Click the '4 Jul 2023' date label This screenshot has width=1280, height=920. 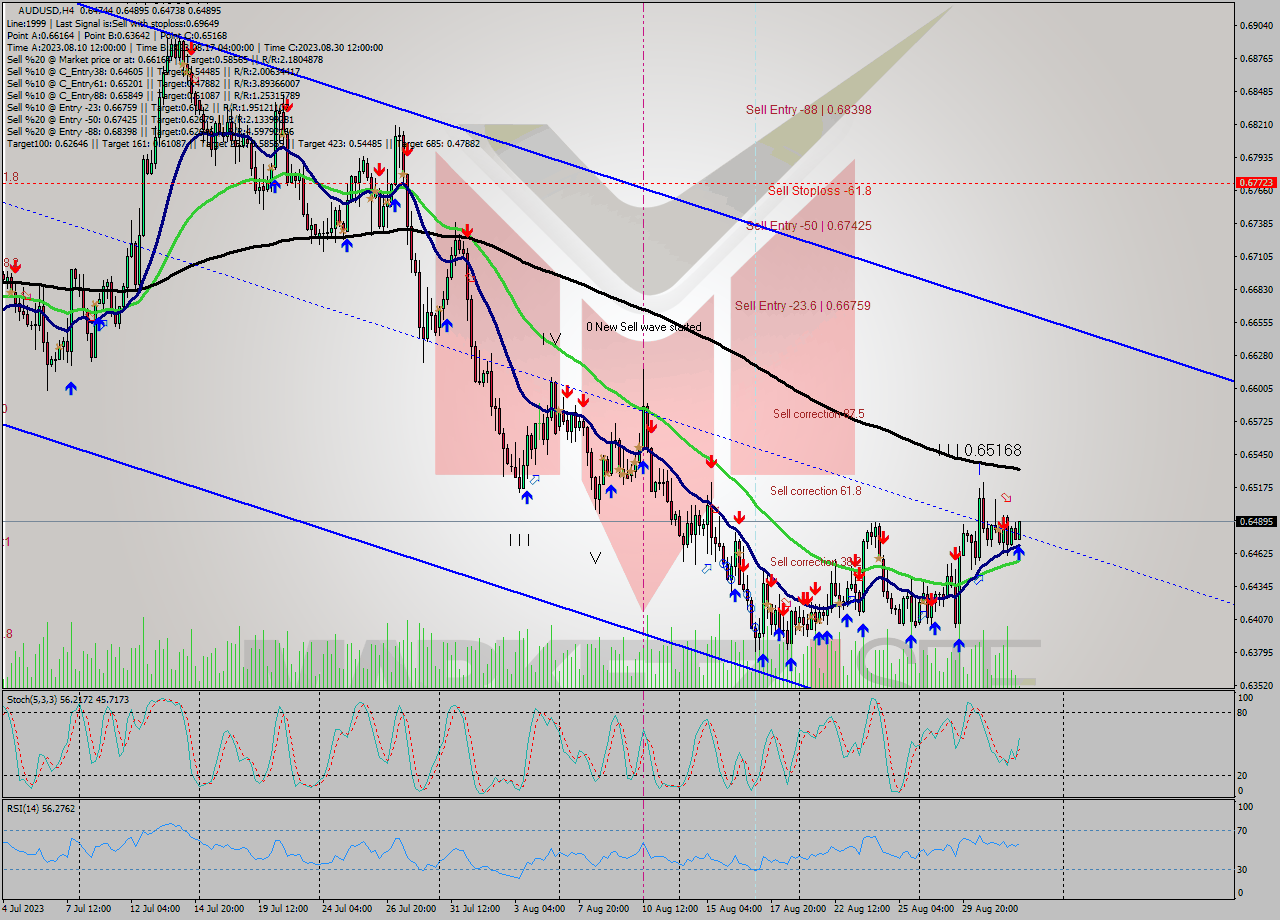point(22,908)
